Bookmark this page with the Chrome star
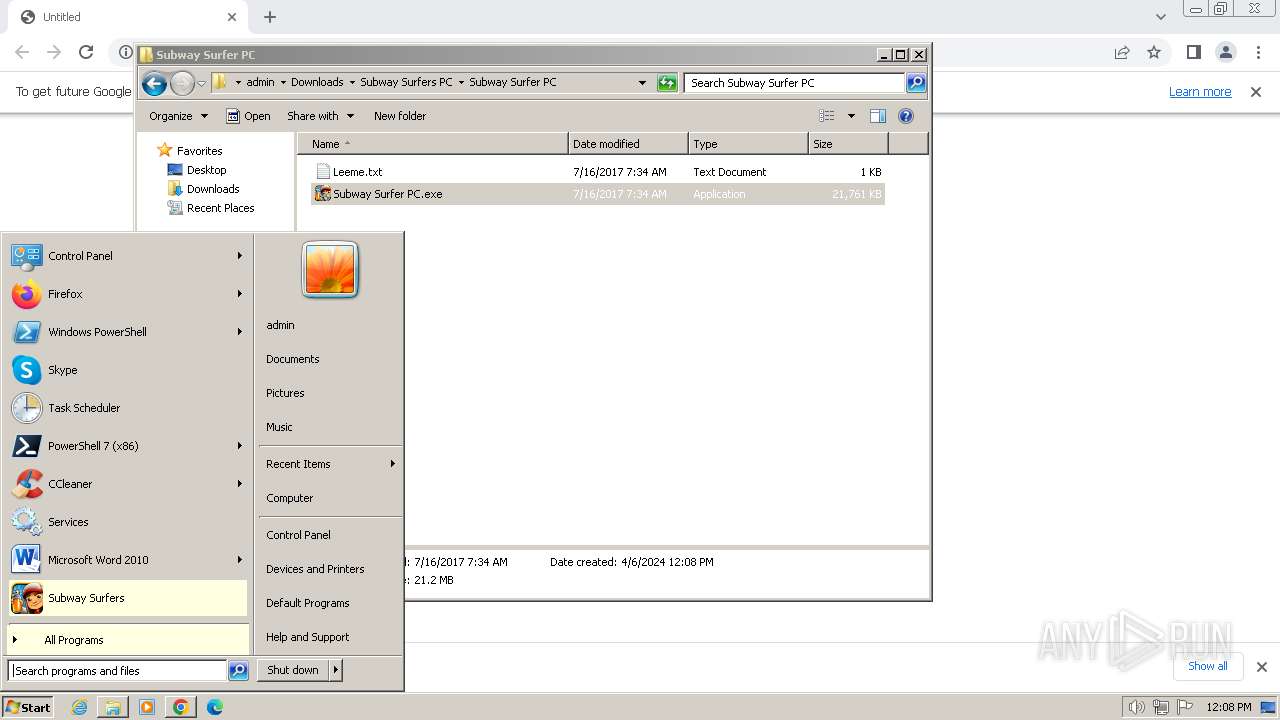This screenshot has height=720, width=1280. click(1154, 52)
